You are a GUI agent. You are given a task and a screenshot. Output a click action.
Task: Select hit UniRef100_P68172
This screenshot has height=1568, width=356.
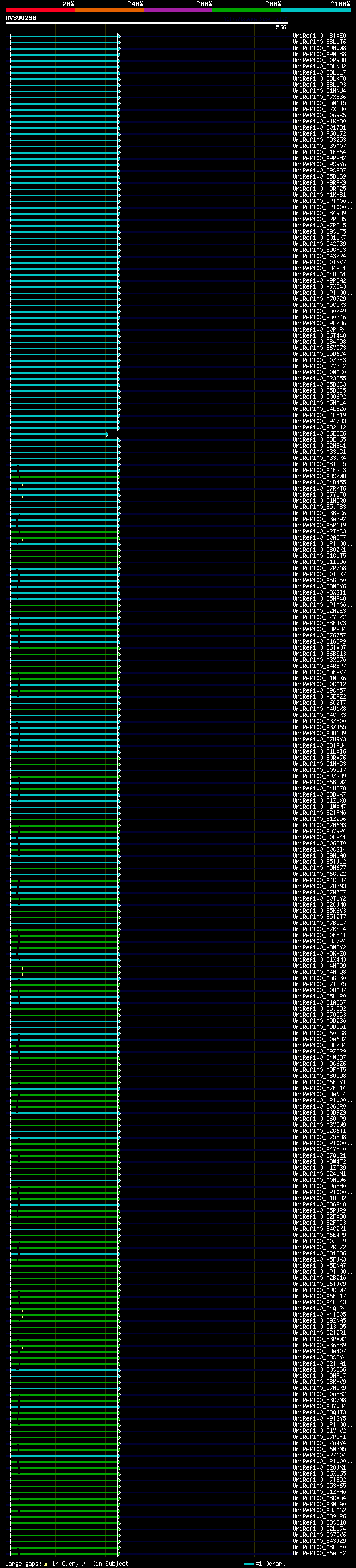click(319, 134)
